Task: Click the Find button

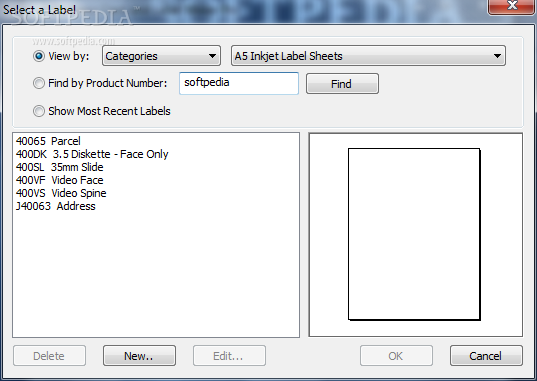Action: (x=342, y=84)
